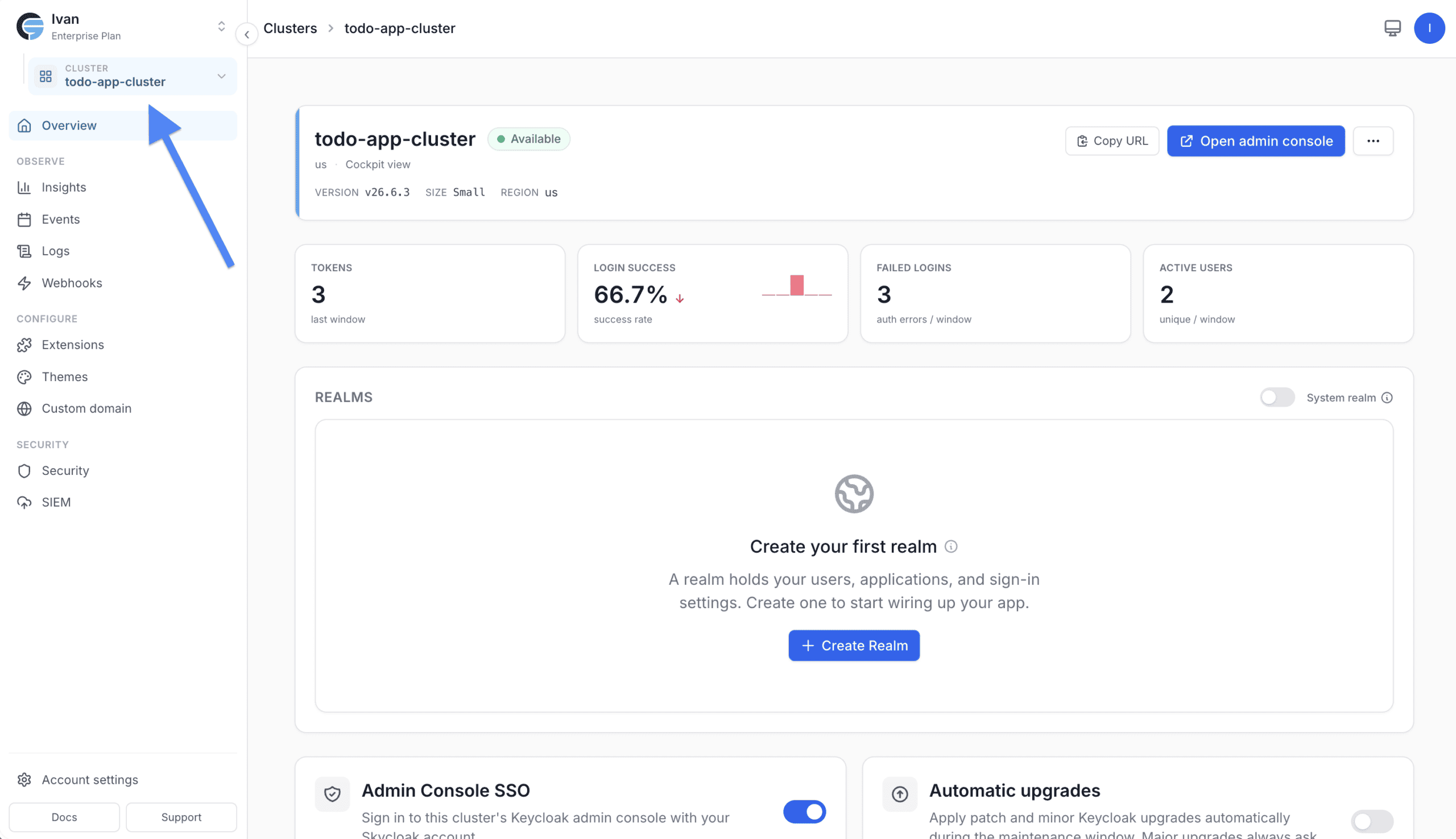Click the Admin Console SSO shield icon

[332, 794]
